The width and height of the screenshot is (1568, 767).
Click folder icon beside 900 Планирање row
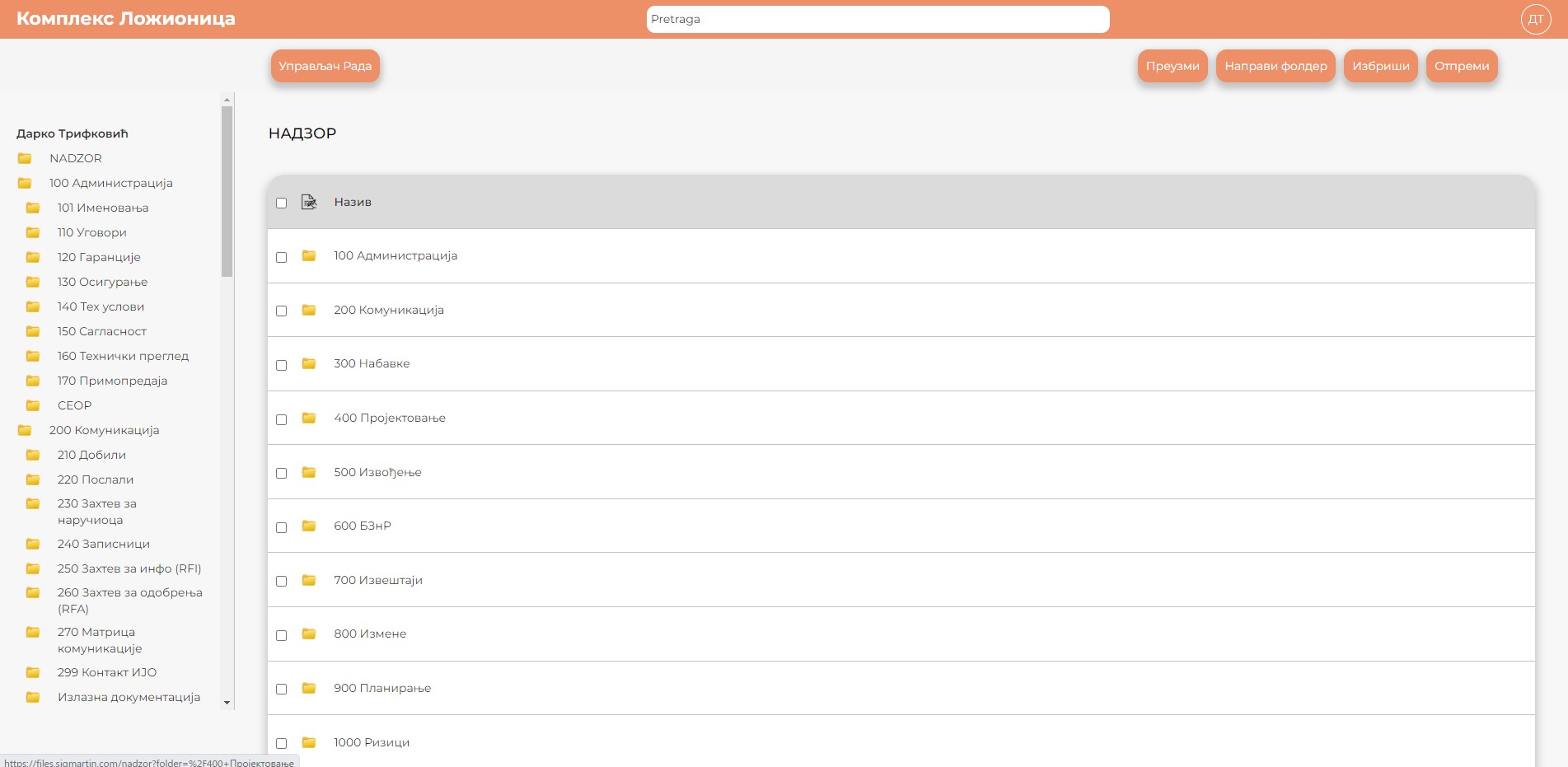309,689
